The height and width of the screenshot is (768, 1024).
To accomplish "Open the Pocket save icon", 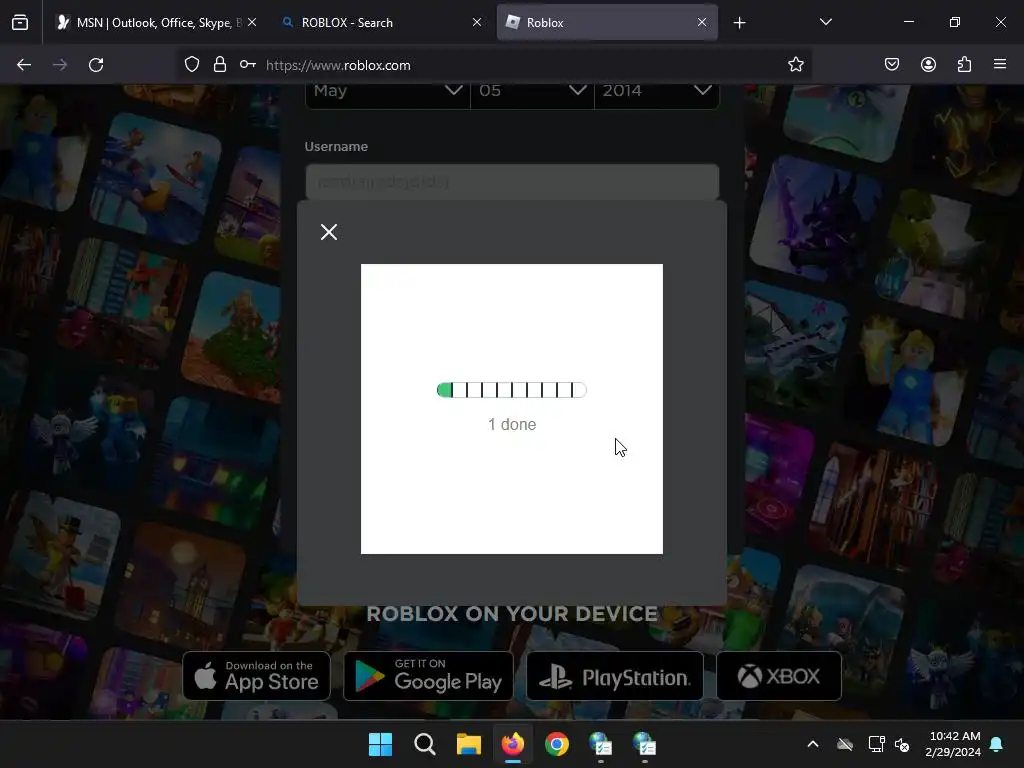I will (892, 65).
